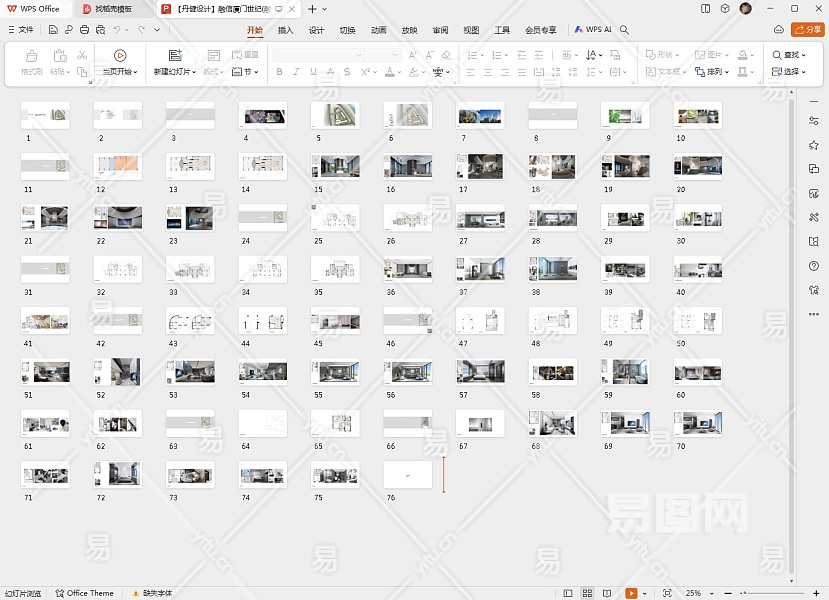Screen dimensions: 829x600
Task: Expand the 查找 (Find) dropdown
Action: (790, 55)
